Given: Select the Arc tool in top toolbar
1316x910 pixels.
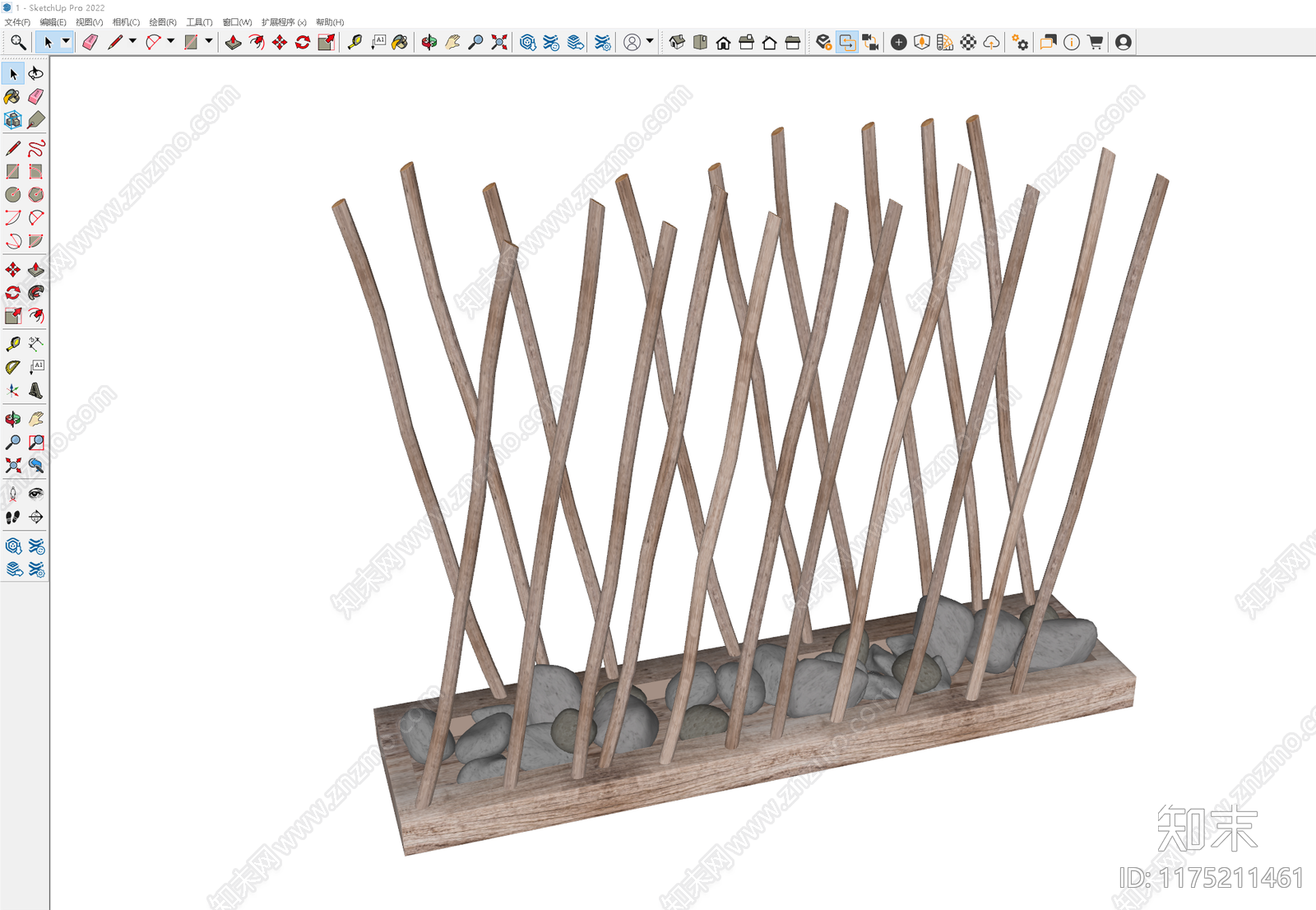Looking at the screenshot, I should click(x=153, y=42).
